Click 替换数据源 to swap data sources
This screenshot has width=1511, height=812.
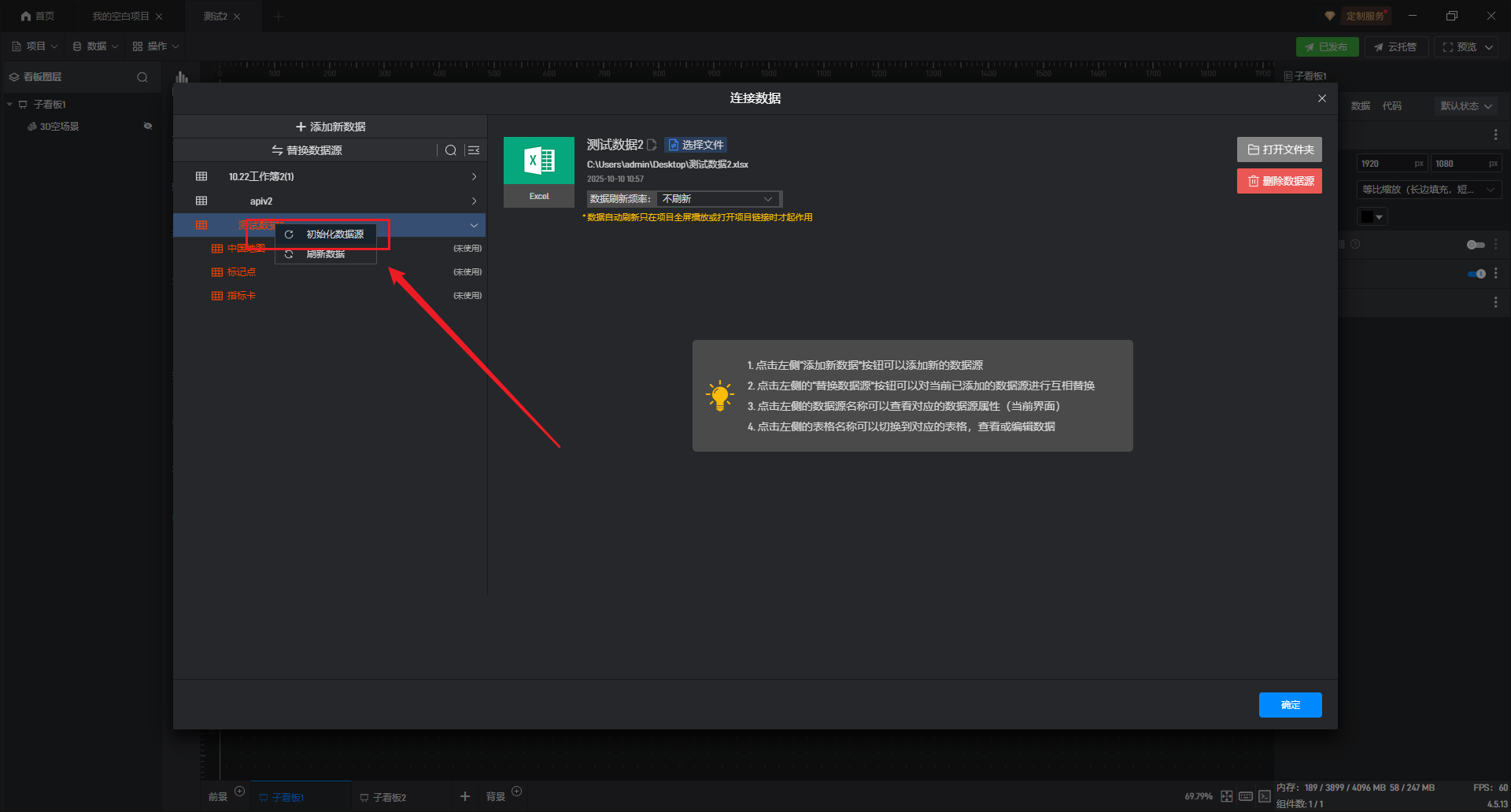click(307, 150)
